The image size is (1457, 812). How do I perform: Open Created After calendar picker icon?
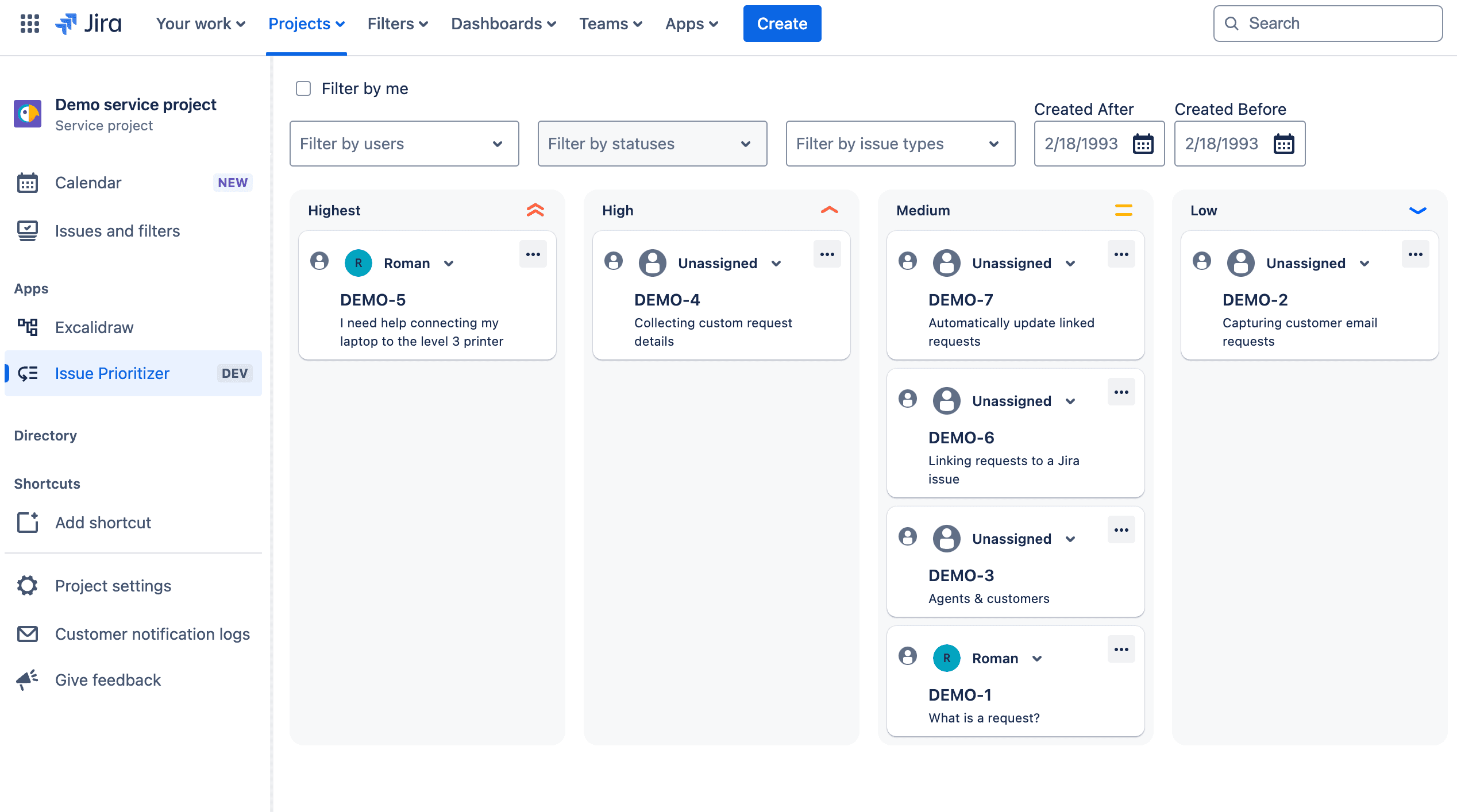pyautogui.click(x=1143, y=144)
